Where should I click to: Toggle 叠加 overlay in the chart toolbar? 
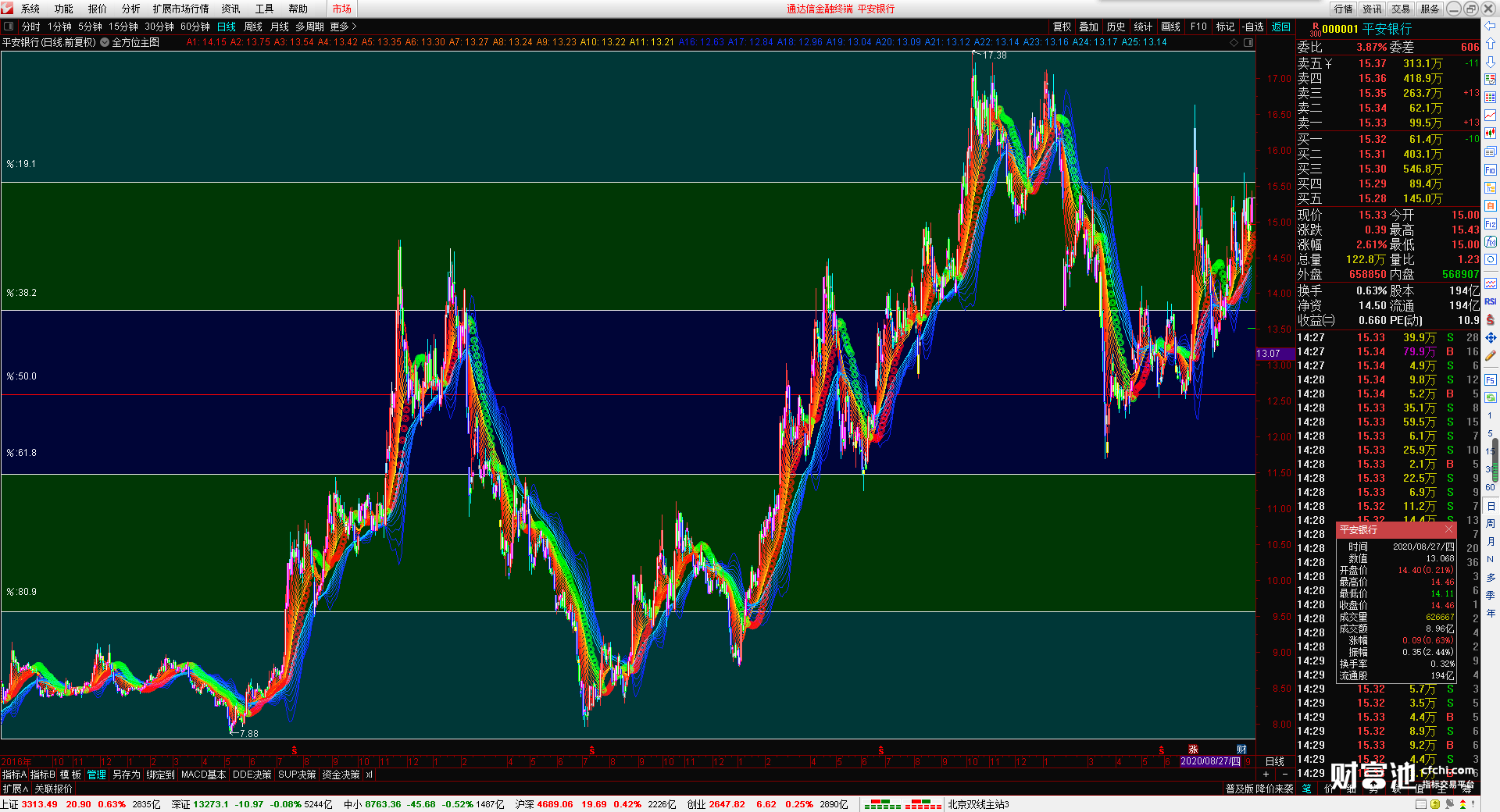(x=1089, y=27)
